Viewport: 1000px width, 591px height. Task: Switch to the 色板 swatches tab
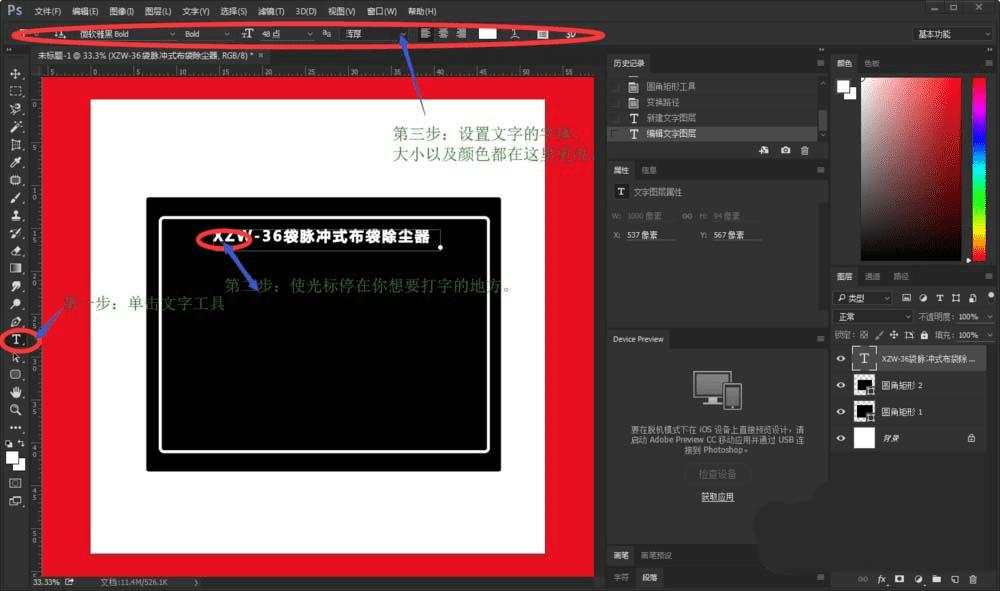point(871,63)
